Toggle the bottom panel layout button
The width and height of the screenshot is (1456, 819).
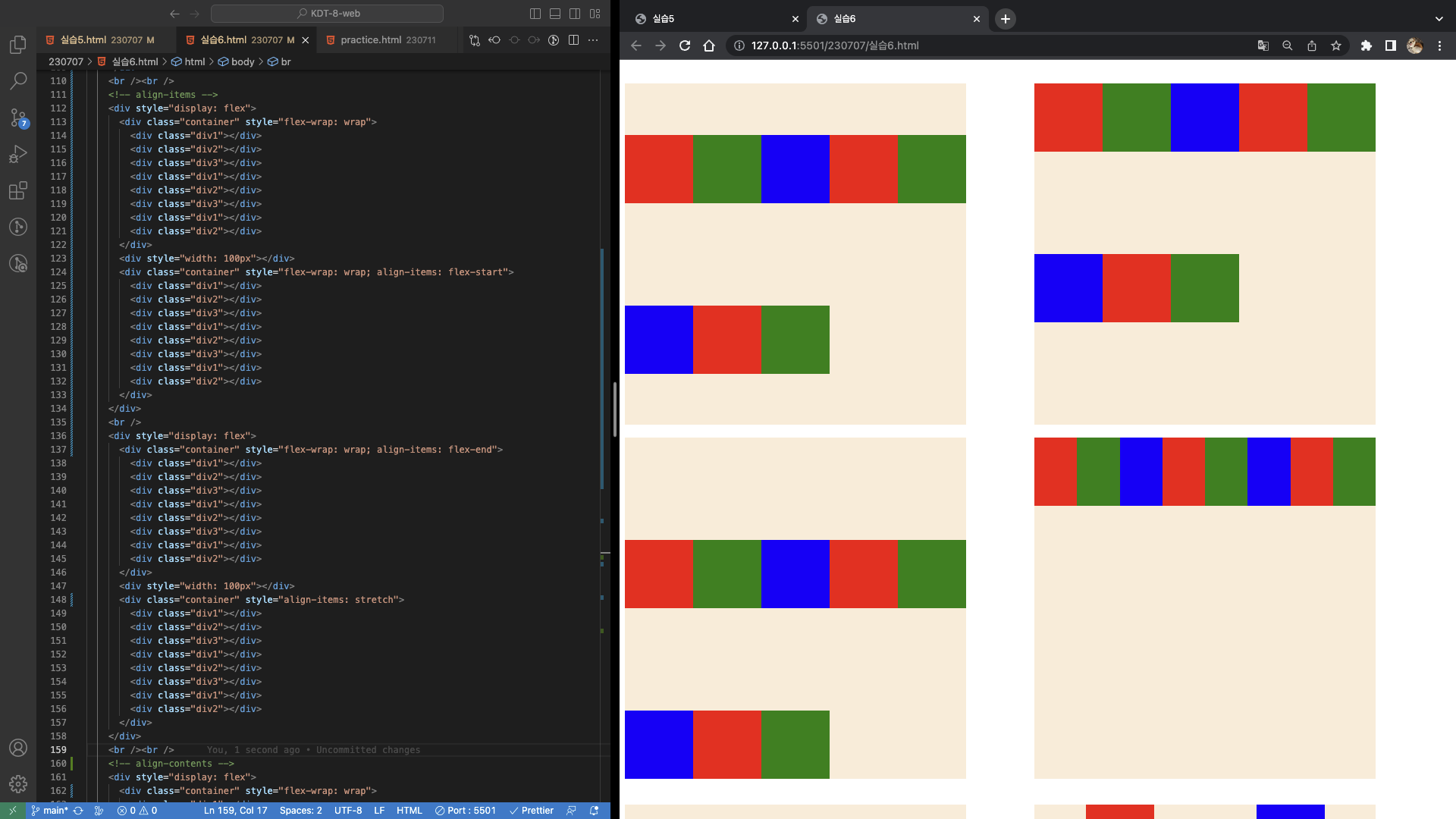555,14
